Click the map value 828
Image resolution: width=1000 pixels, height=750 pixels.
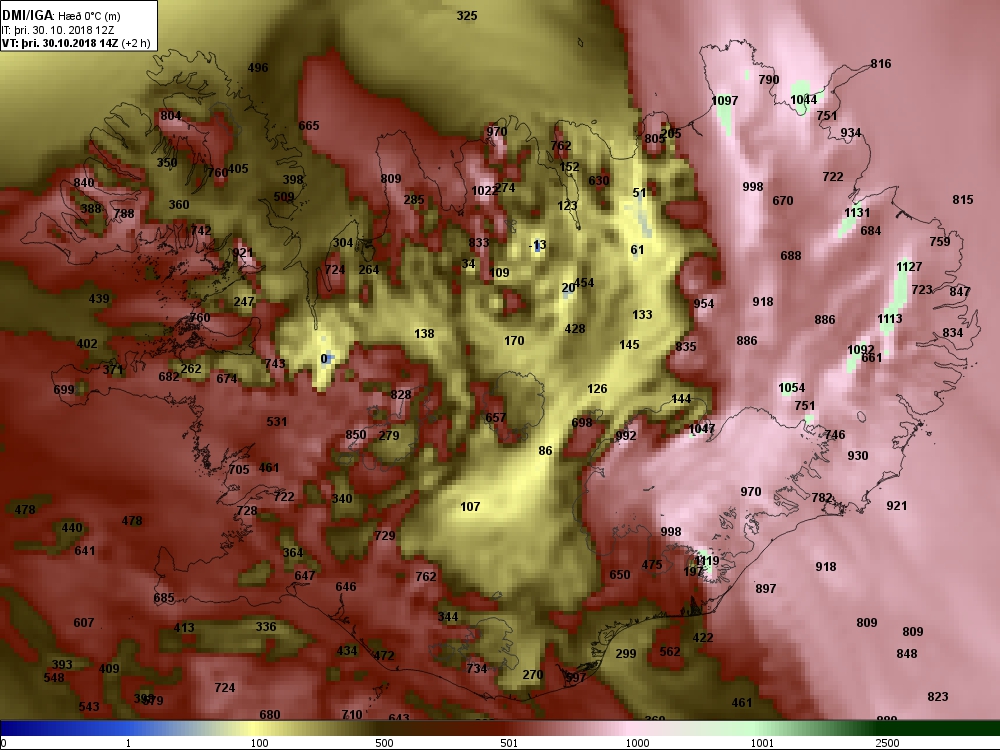tap(401, 394)
